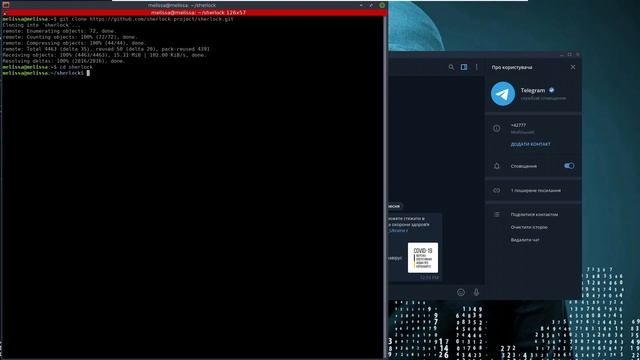Click the terminal vertical scrollbar
This screenshot has height=360, width=640.
[385, 186]
